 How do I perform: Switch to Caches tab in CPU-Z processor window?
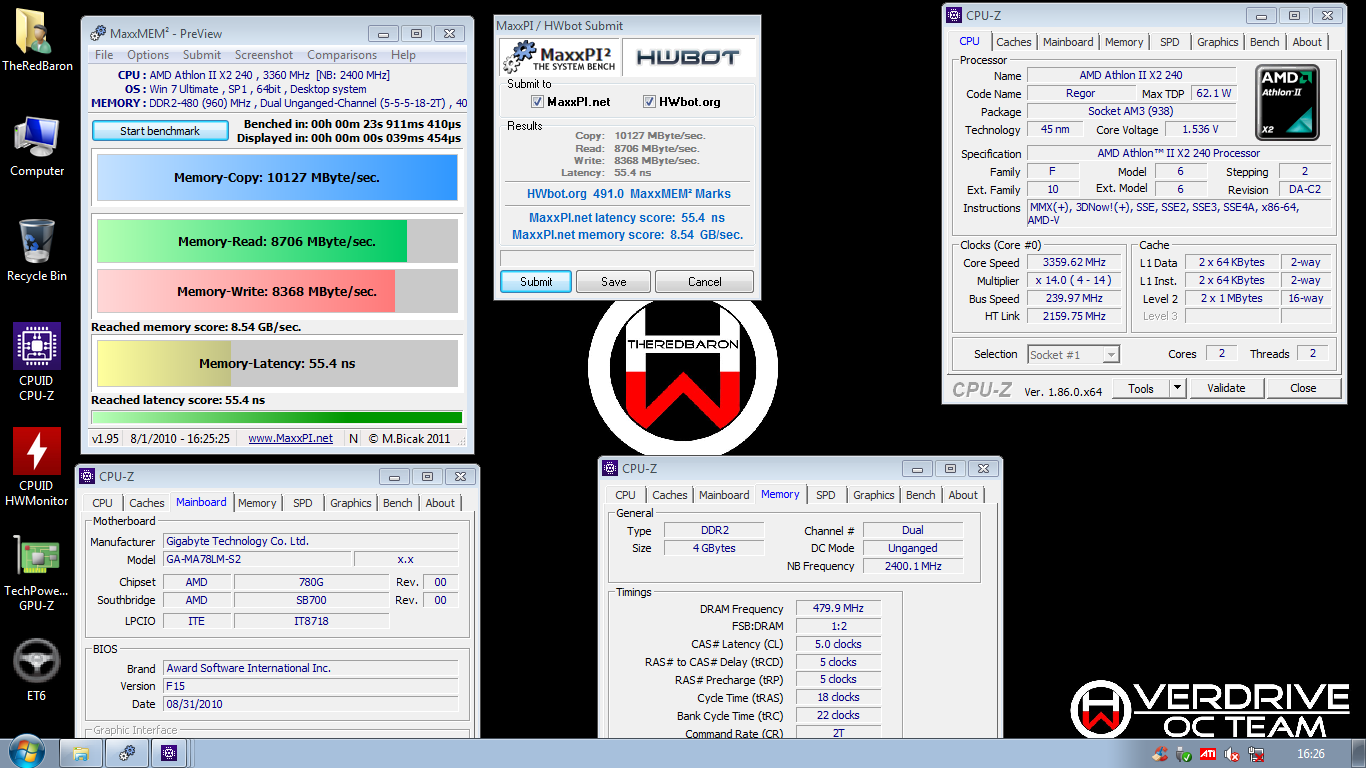point(1013,42)
